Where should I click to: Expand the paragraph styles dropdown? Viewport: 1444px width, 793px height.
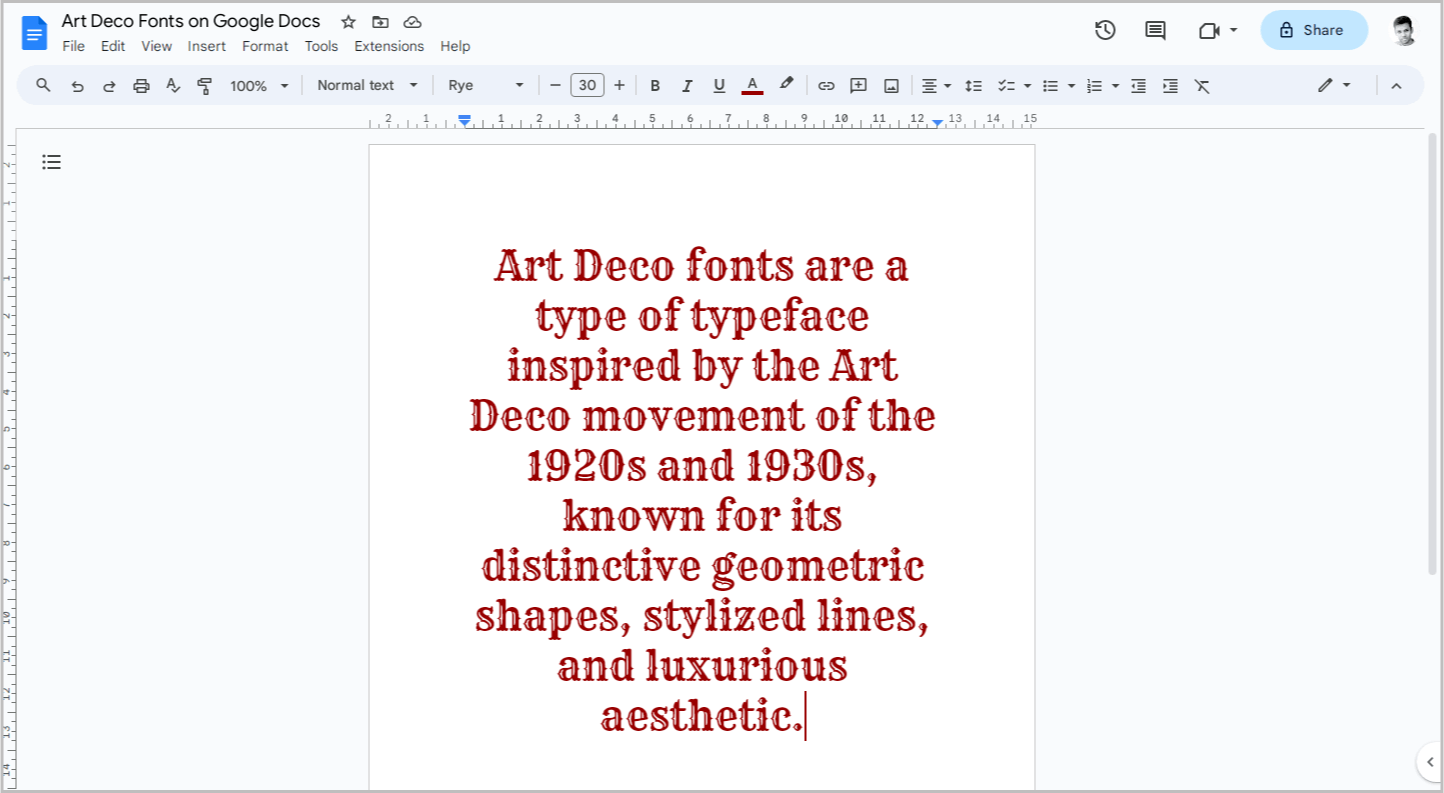click(366, 85)
